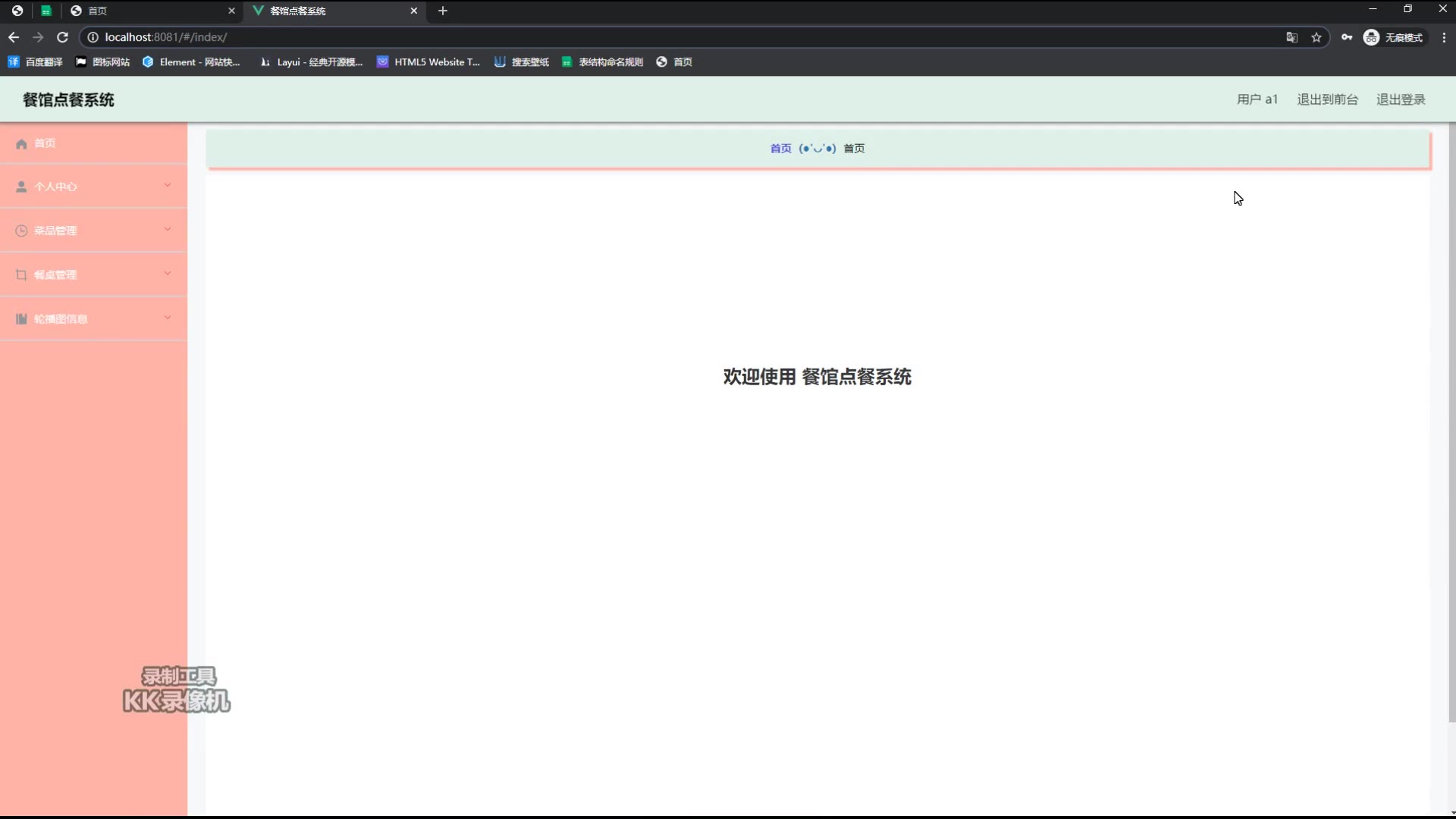Click the pinned globe tab icon
This screenshot has width=1456, height=819.
click(x=17, y=11)
